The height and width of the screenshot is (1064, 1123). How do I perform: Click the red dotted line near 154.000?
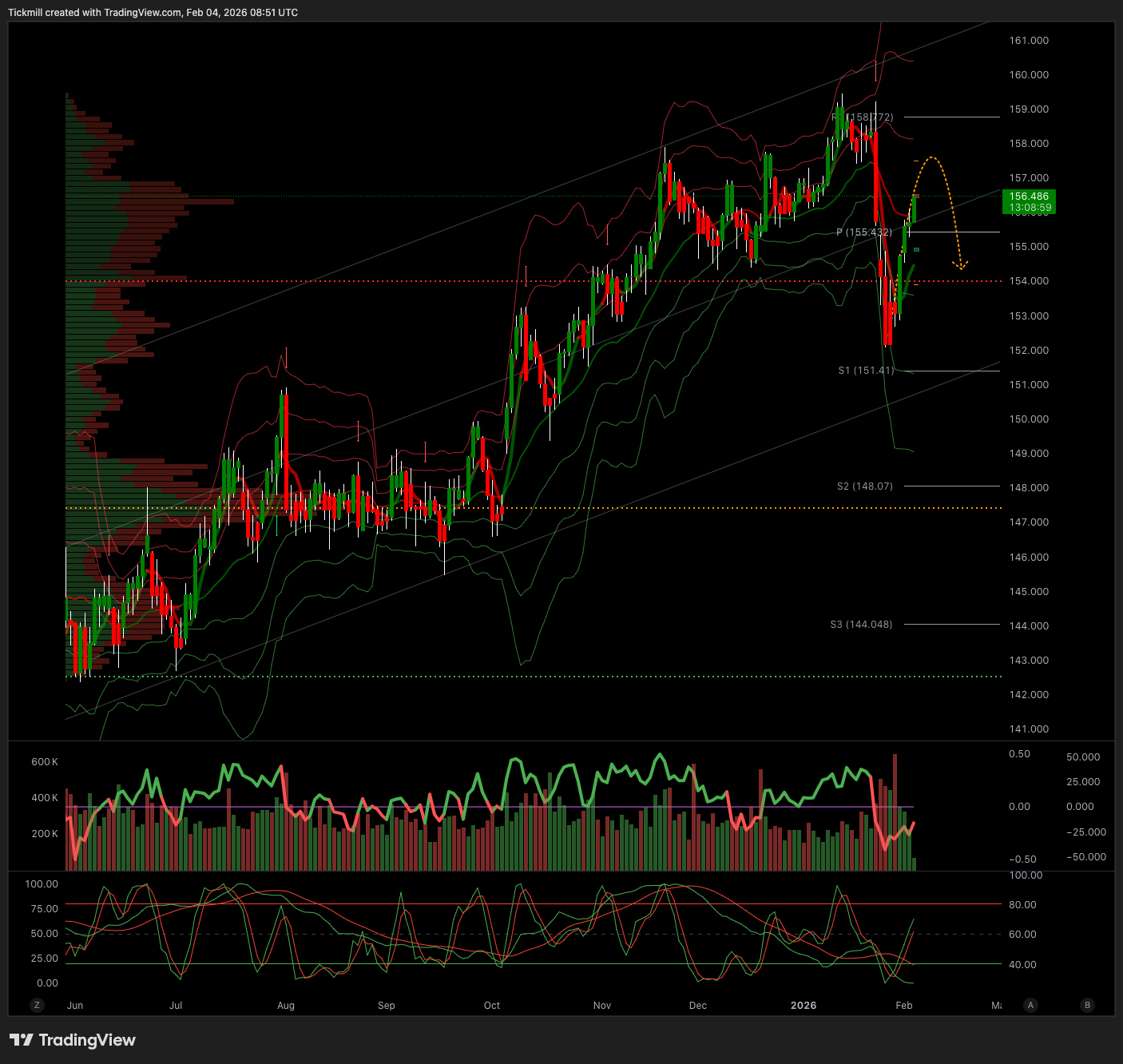pyautogui.click(x=479, y=281)
